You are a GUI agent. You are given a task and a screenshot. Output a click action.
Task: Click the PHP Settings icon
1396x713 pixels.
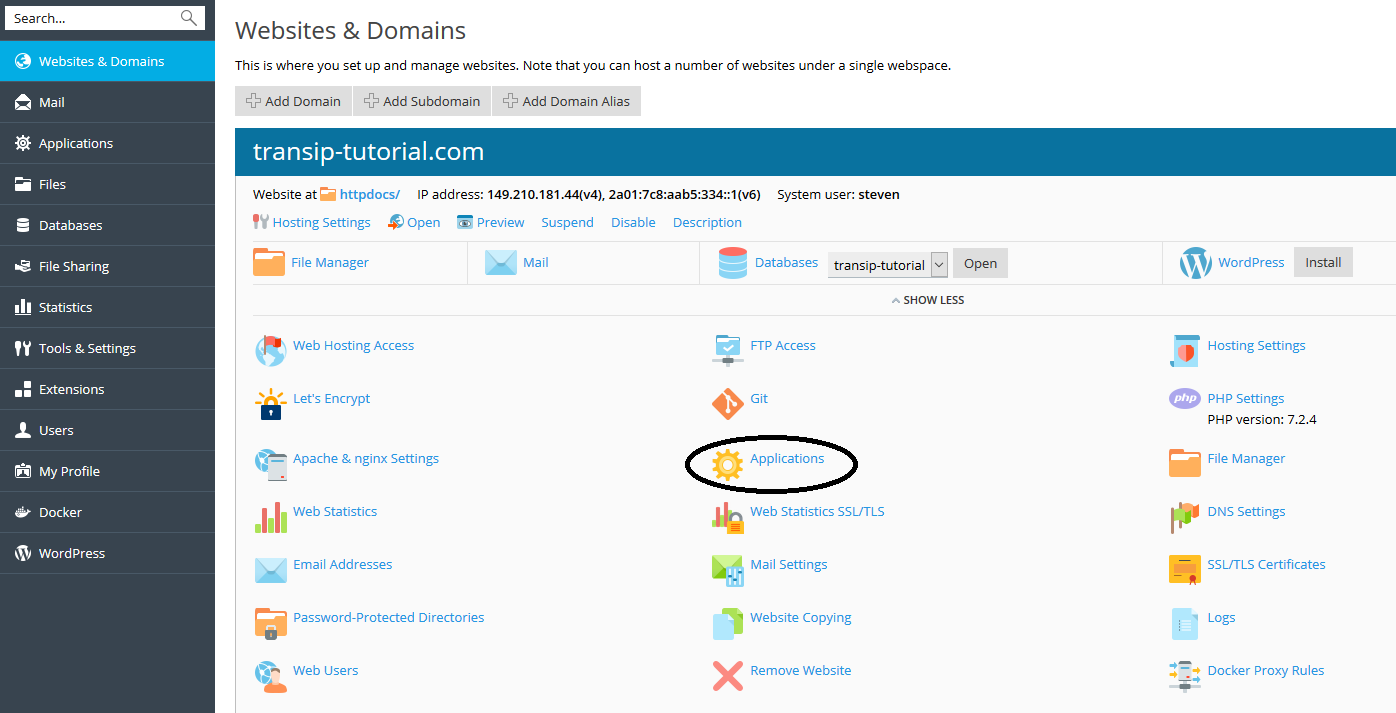[x=1185, y=399]
